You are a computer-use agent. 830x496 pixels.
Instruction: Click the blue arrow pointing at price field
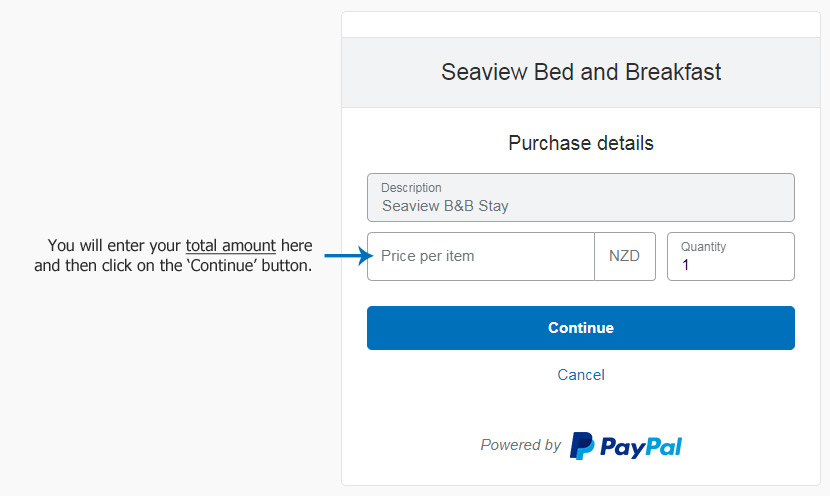(x=349, y=256)
